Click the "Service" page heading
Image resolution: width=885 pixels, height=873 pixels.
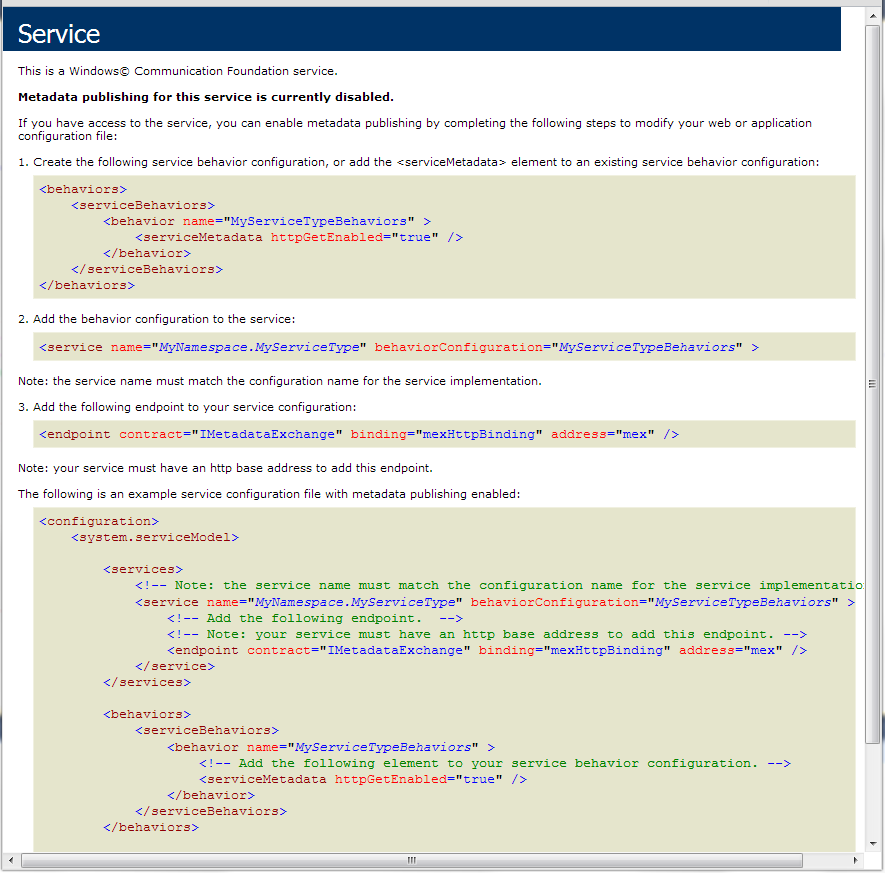tap(59, 34)
